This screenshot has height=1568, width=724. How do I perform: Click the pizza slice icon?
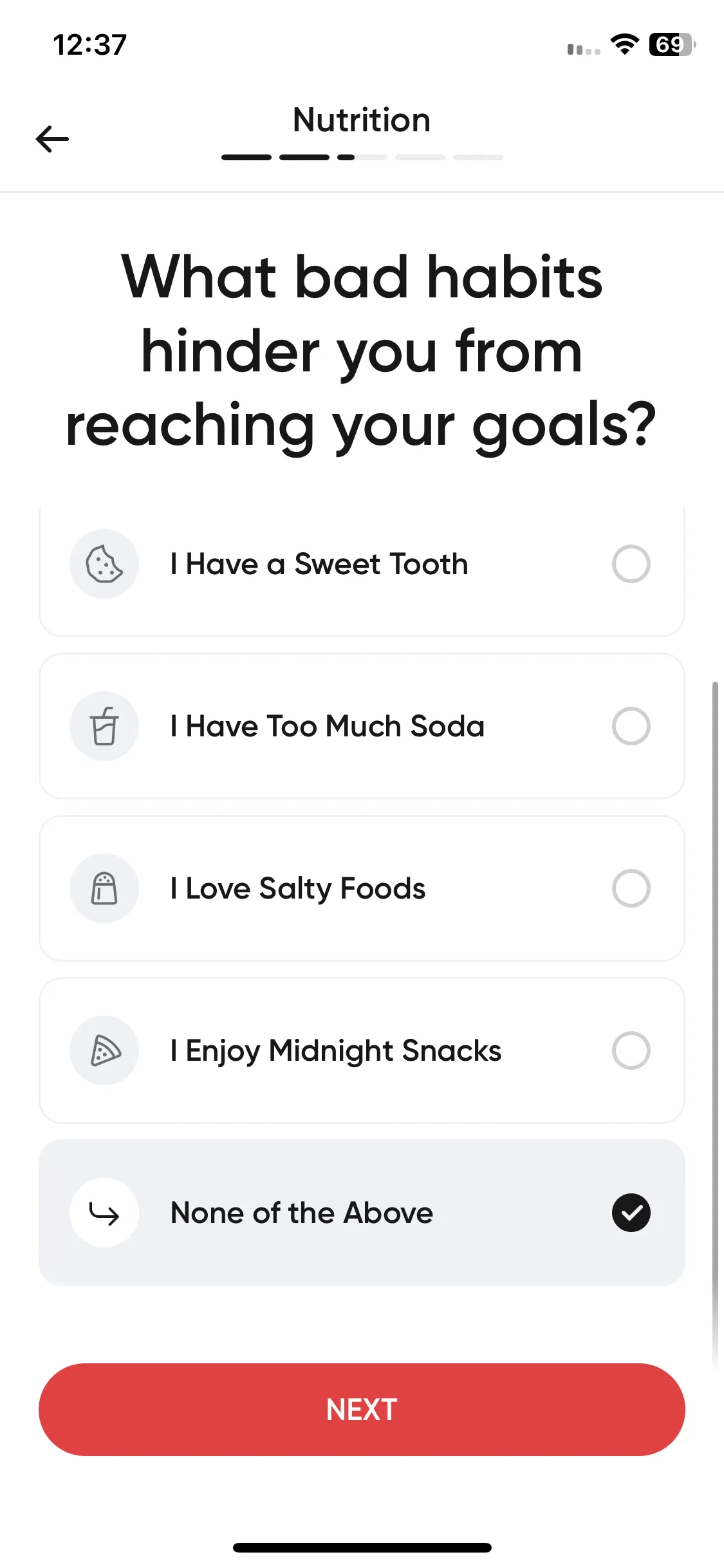click(104, 1050)
